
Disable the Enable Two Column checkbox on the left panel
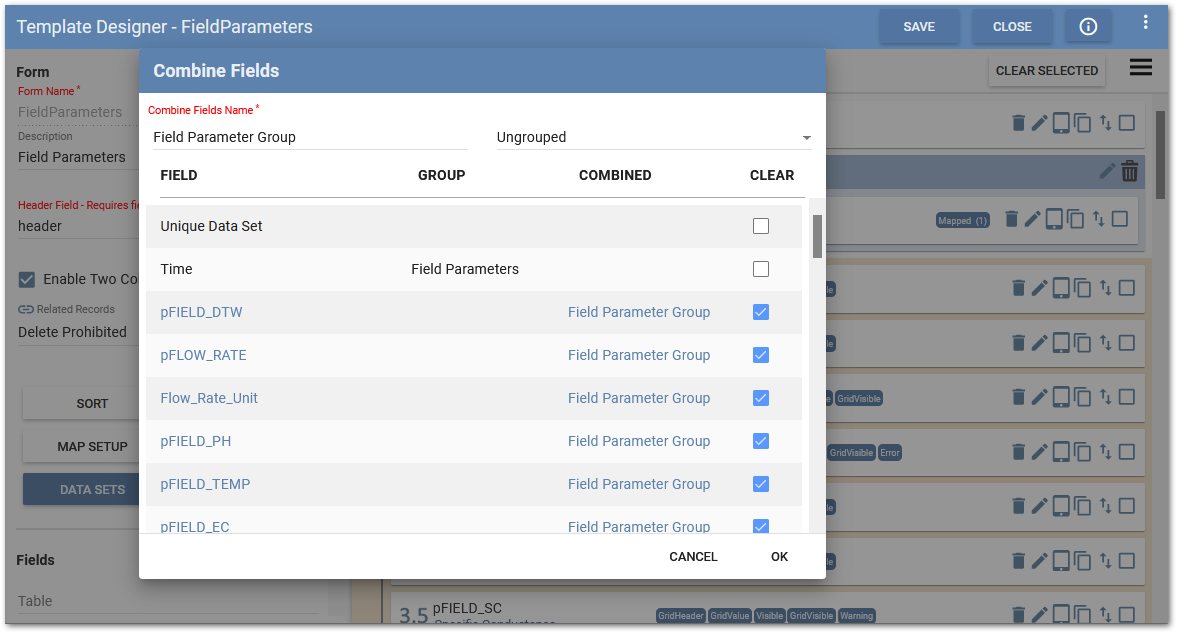coord(25,279)
